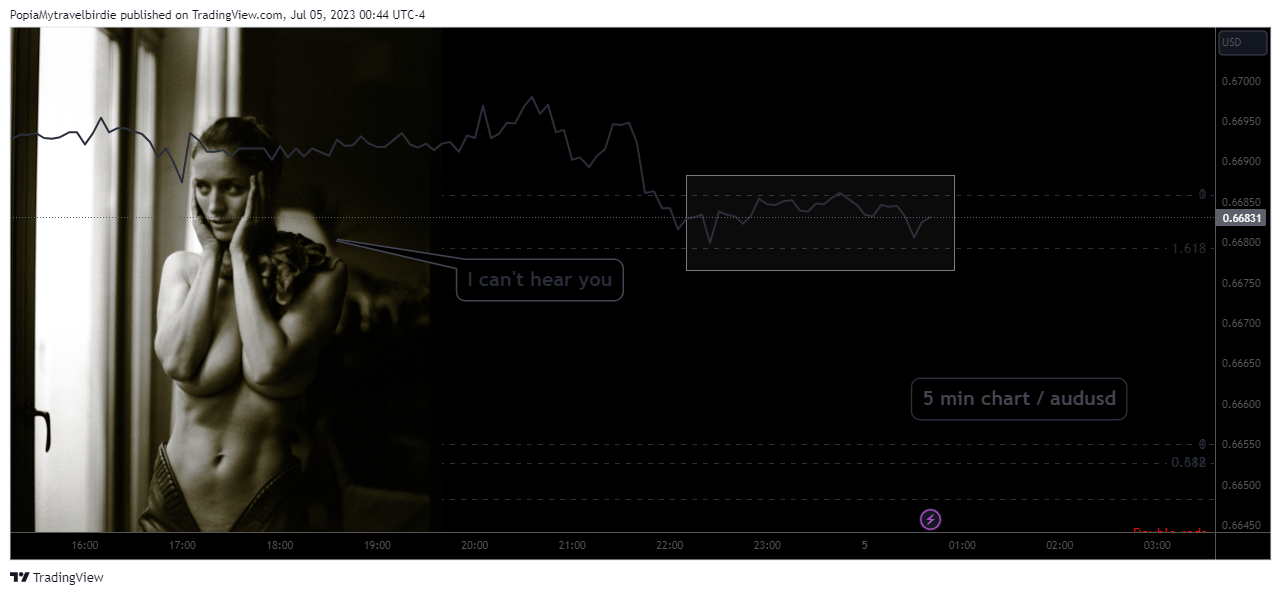Click the 0.66831 current price label
The image size is (1281, 595).
[x=1243, y=217]
